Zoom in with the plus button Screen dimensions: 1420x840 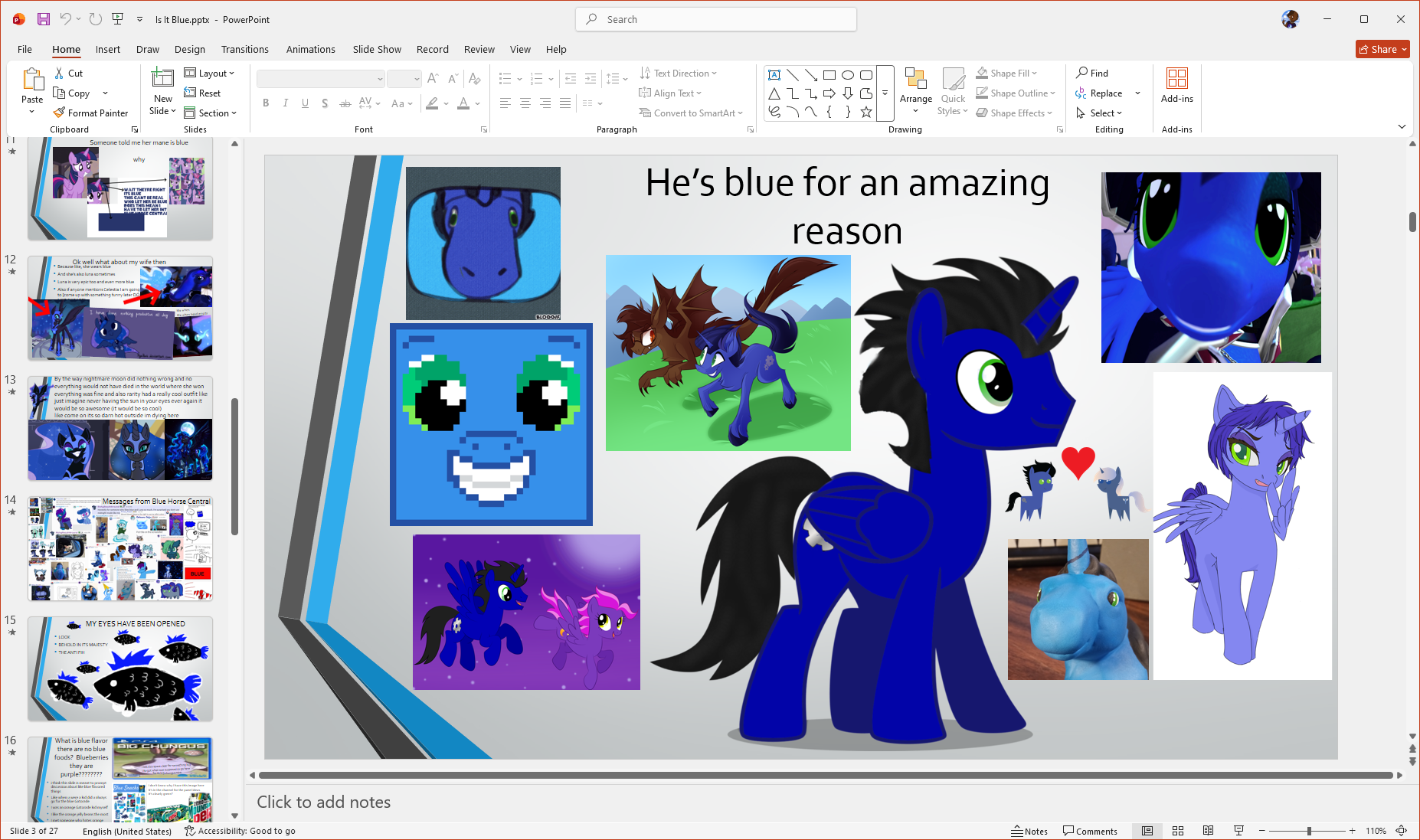[1353, 831]
